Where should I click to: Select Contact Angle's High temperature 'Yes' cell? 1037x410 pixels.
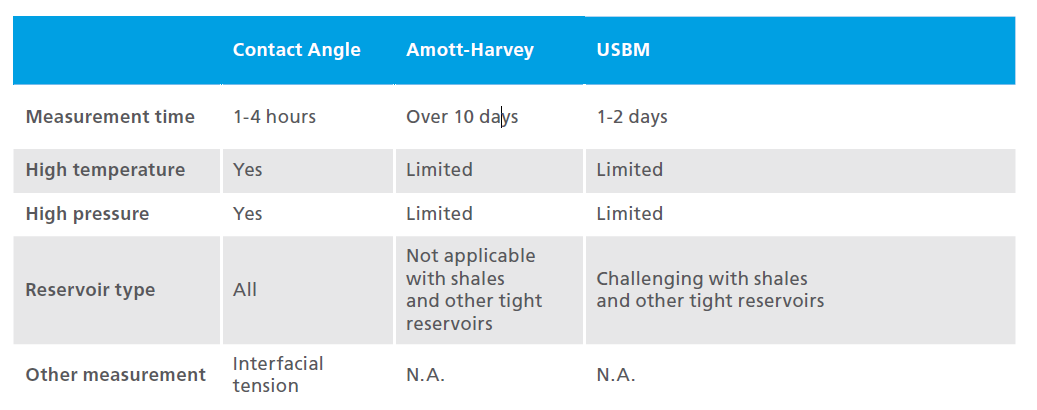[247, 170]
